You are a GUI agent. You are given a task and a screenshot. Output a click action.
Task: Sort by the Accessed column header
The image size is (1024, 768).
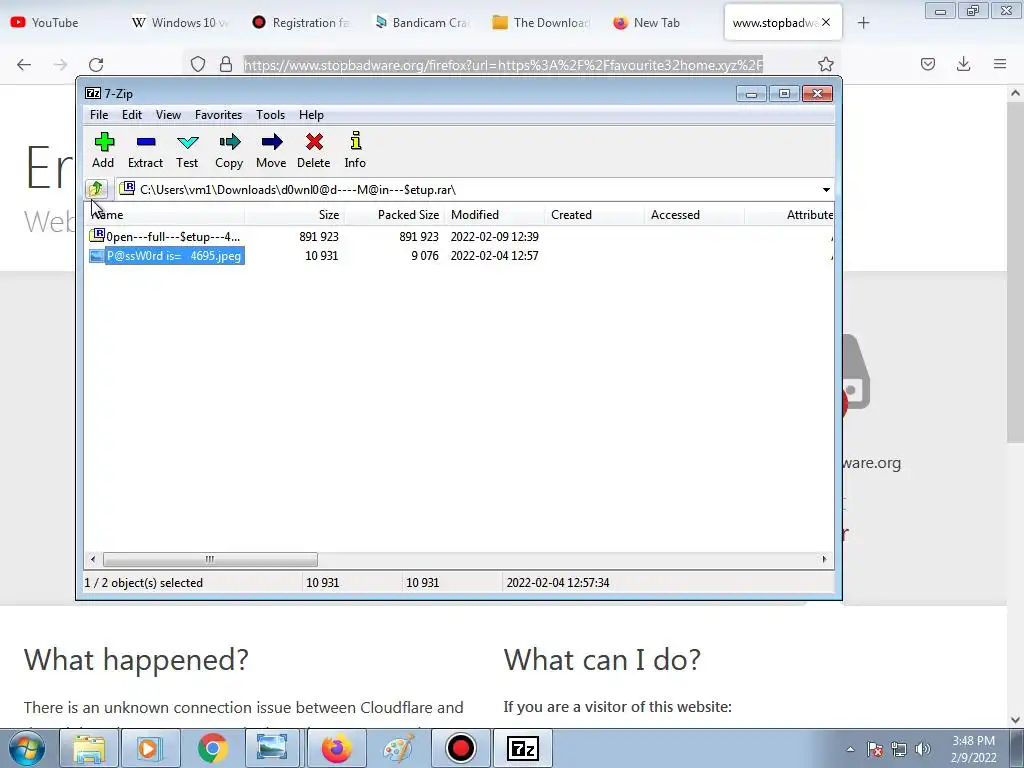tap(694, 215)
